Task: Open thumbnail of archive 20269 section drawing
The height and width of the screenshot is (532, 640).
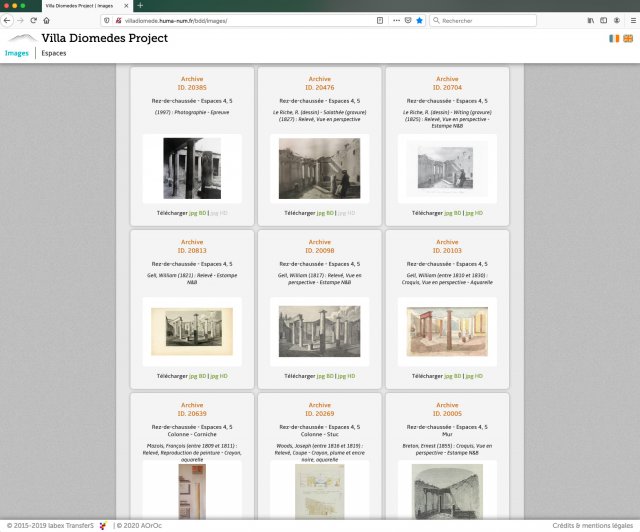Action: tap(320, 492)
